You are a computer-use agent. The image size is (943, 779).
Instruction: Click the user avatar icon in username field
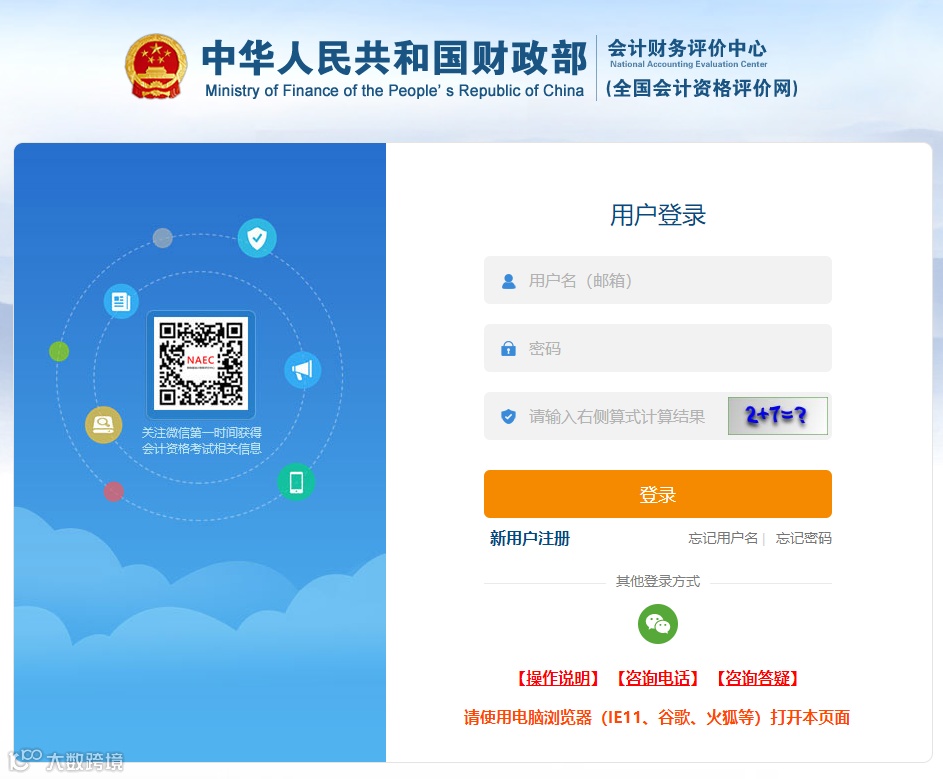(509, 281)
